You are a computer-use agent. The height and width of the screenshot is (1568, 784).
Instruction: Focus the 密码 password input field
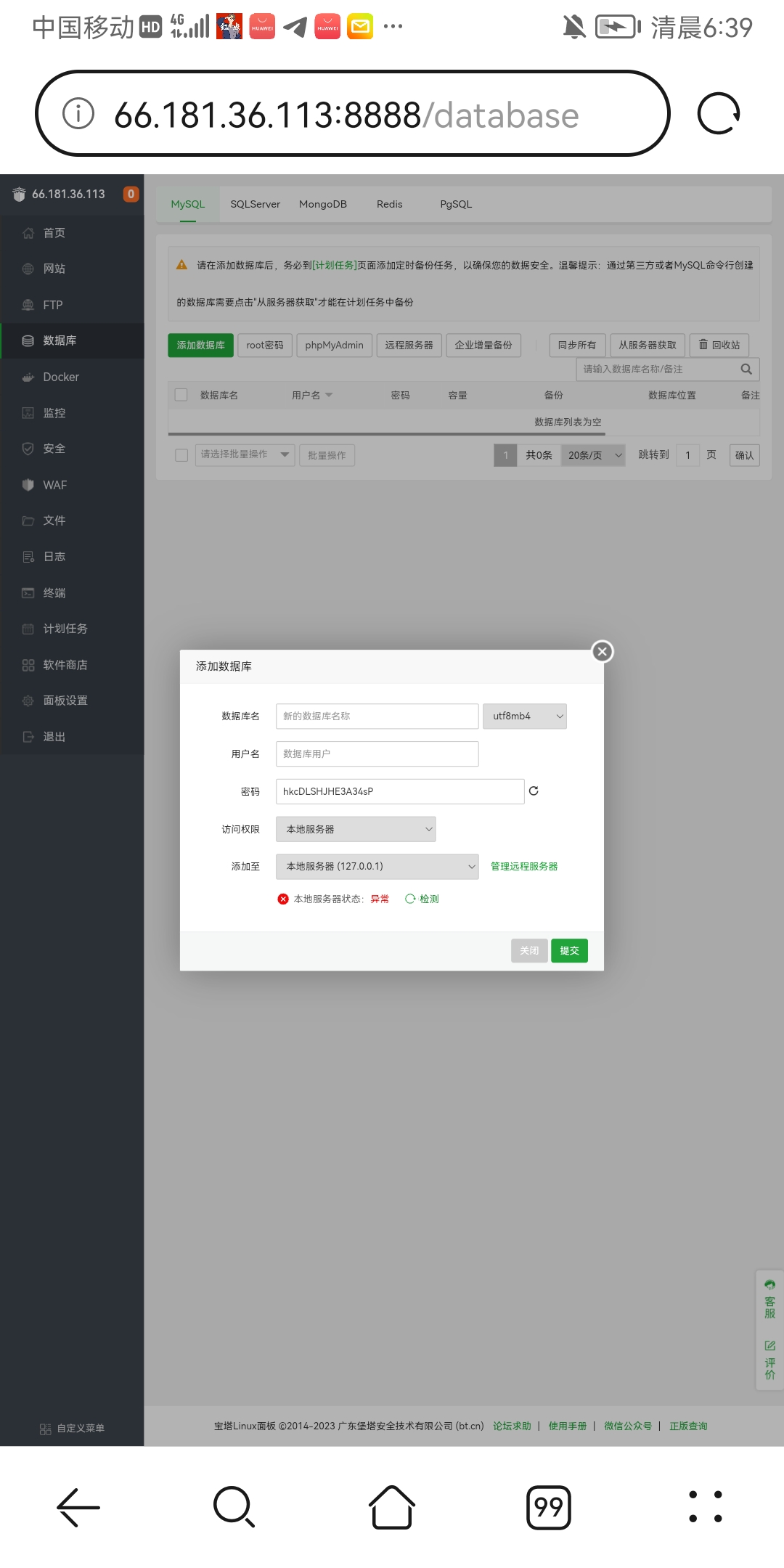pyautogui.click(x=400, y=791)
